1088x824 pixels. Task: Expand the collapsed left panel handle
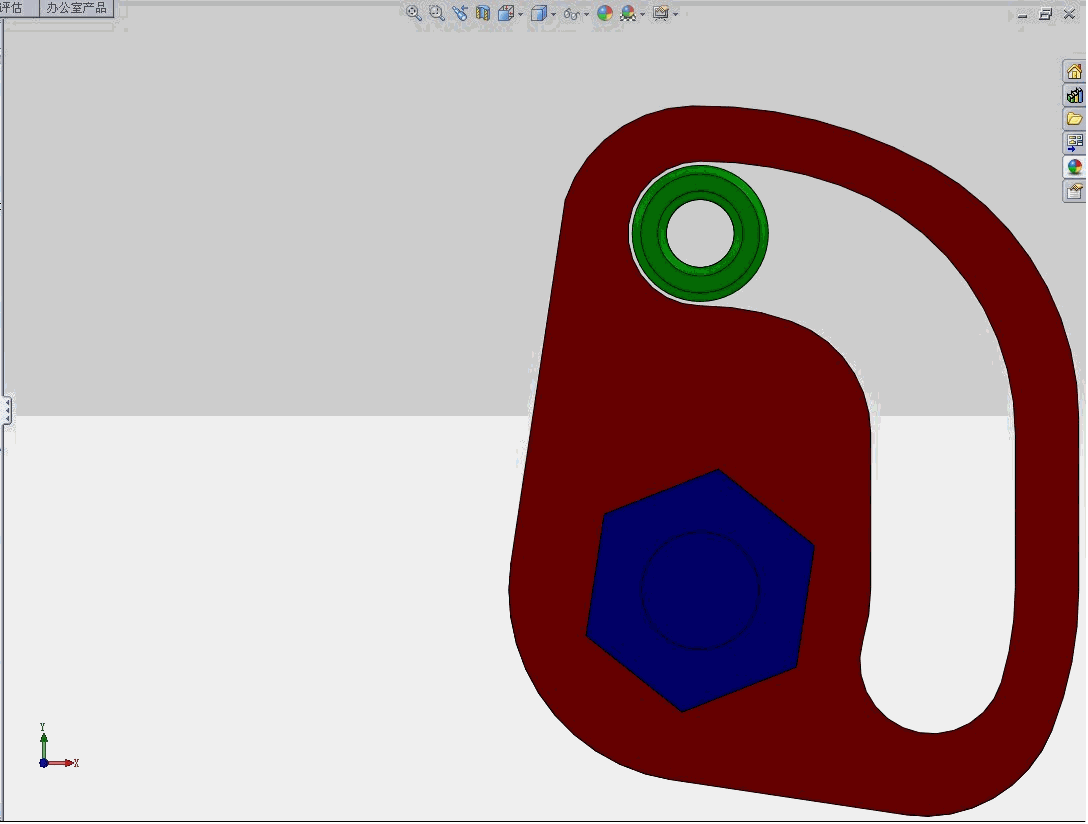point(7,410)
